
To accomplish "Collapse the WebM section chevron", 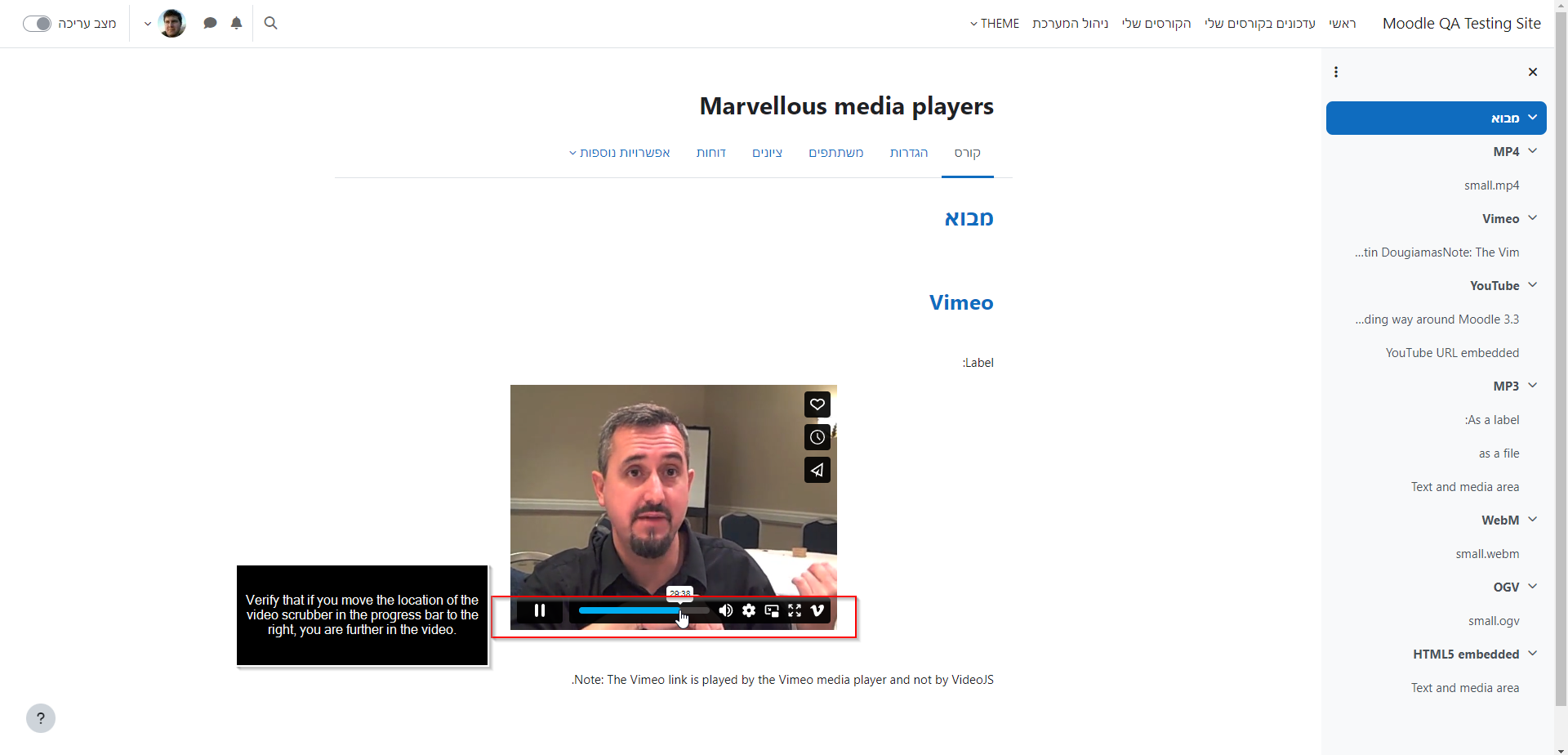I will (x=1533, y=520).
